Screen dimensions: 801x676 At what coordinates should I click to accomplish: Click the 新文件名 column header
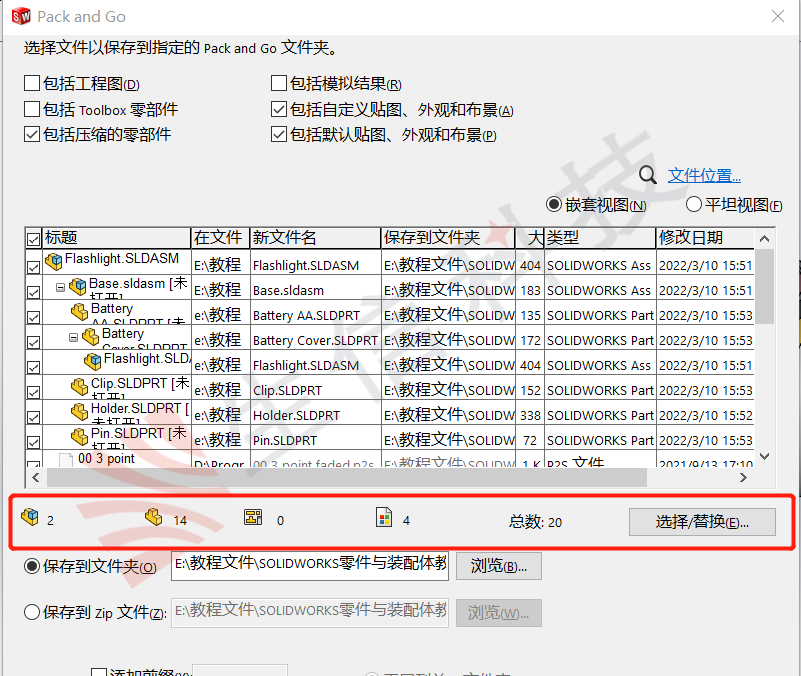[316, 238]
